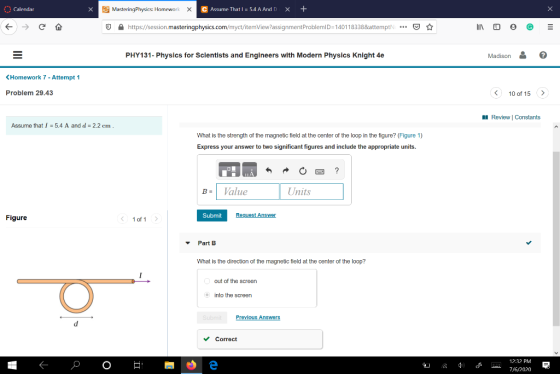Open Microsoft Edge from taskbar
560x374 pixels.
click(214, 365)
